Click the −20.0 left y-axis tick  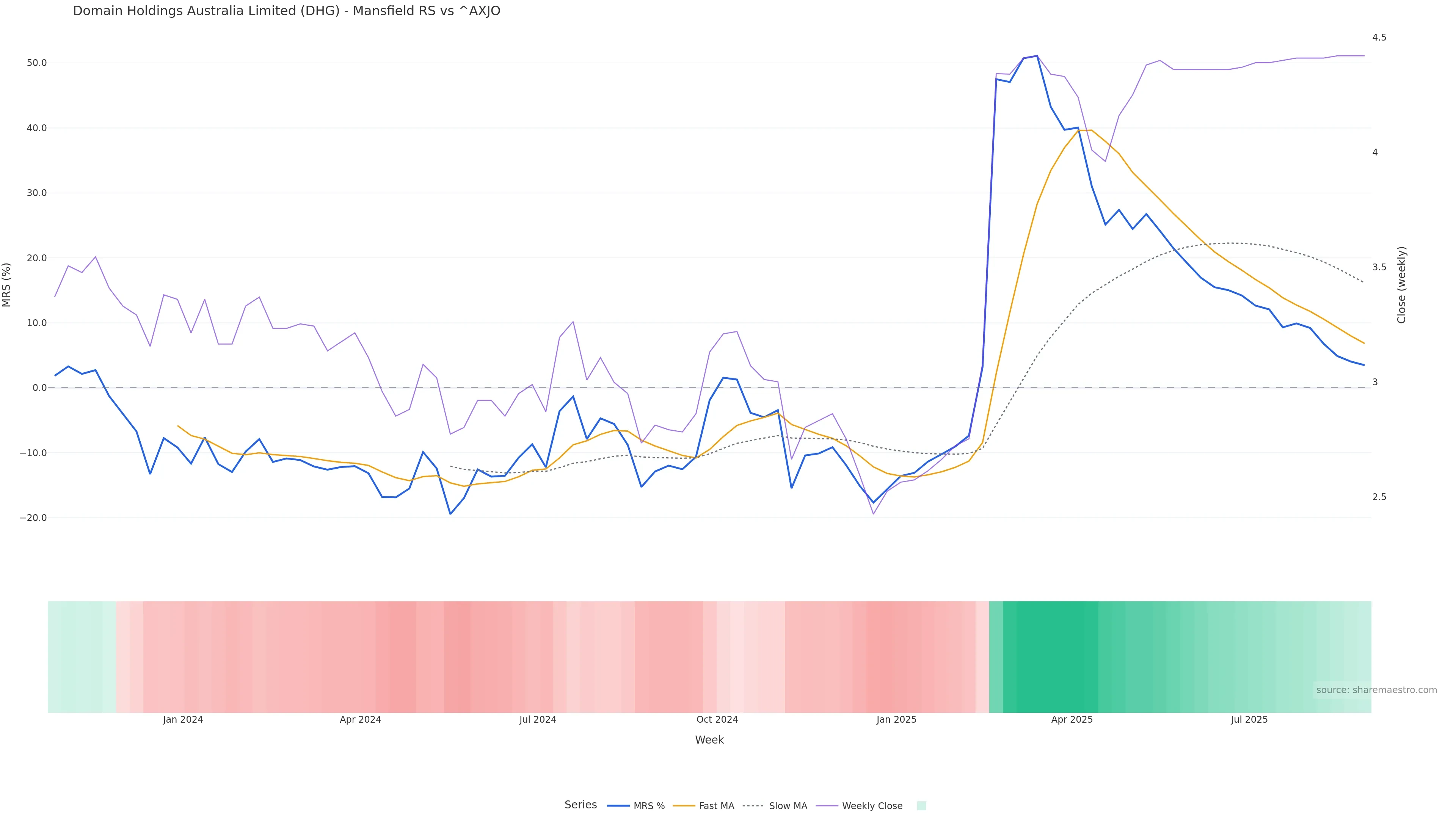[33, 518]
